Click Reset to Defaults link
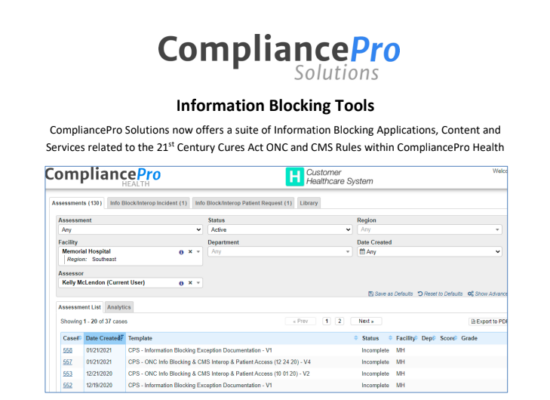This screenshot has width=550, height=400. (x=440, y=294)
